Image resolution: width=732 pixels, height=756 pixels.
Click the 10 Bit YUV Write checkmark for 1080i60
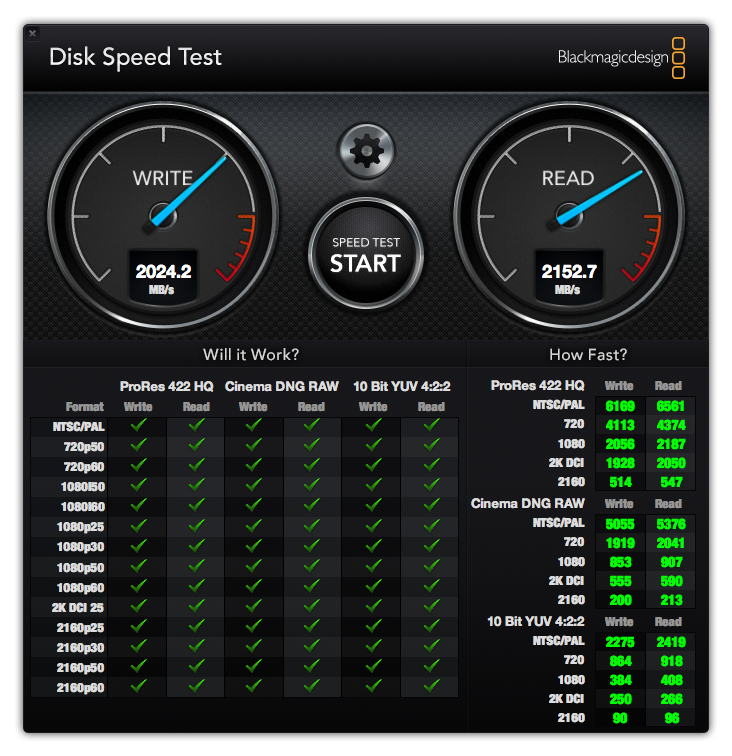pos(373,505)
